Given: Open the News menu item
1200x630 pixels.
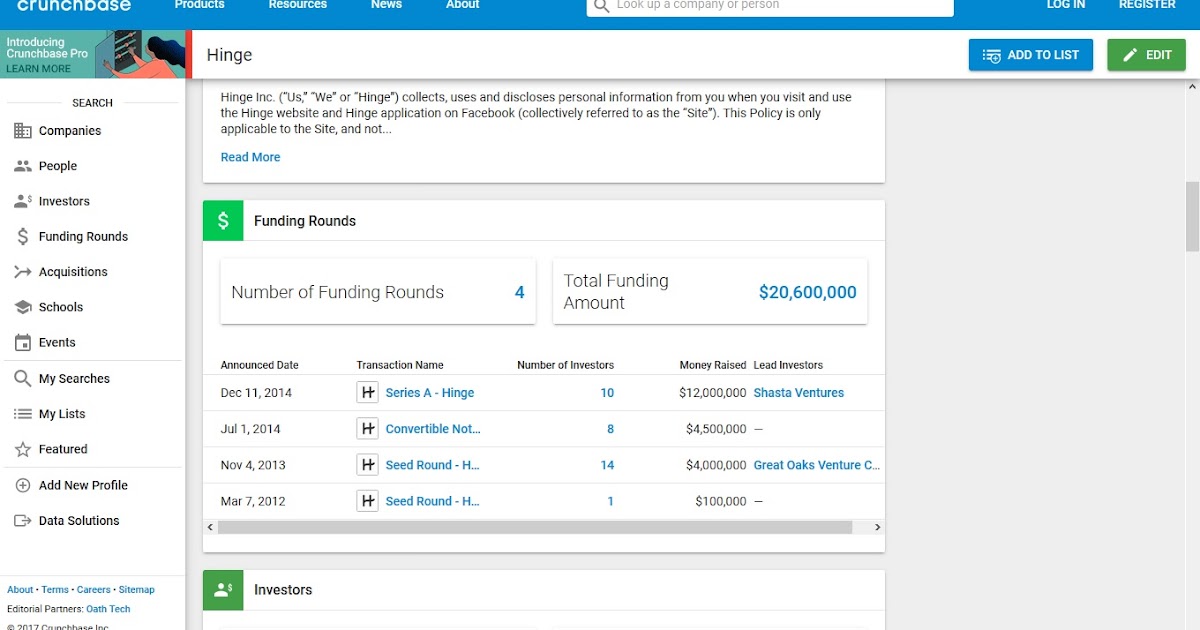Looking at the screenshot, I should tap(386, 5).
